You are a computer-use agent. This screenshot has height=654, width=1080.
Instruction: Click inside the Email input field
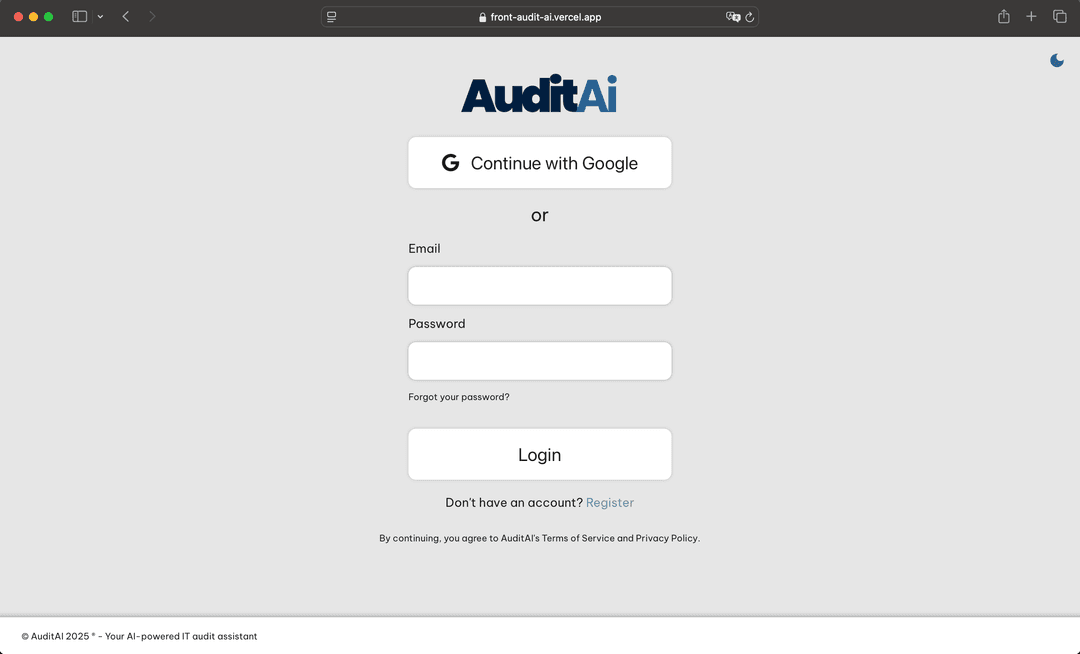pyautogui.click(x=540, y=285)
